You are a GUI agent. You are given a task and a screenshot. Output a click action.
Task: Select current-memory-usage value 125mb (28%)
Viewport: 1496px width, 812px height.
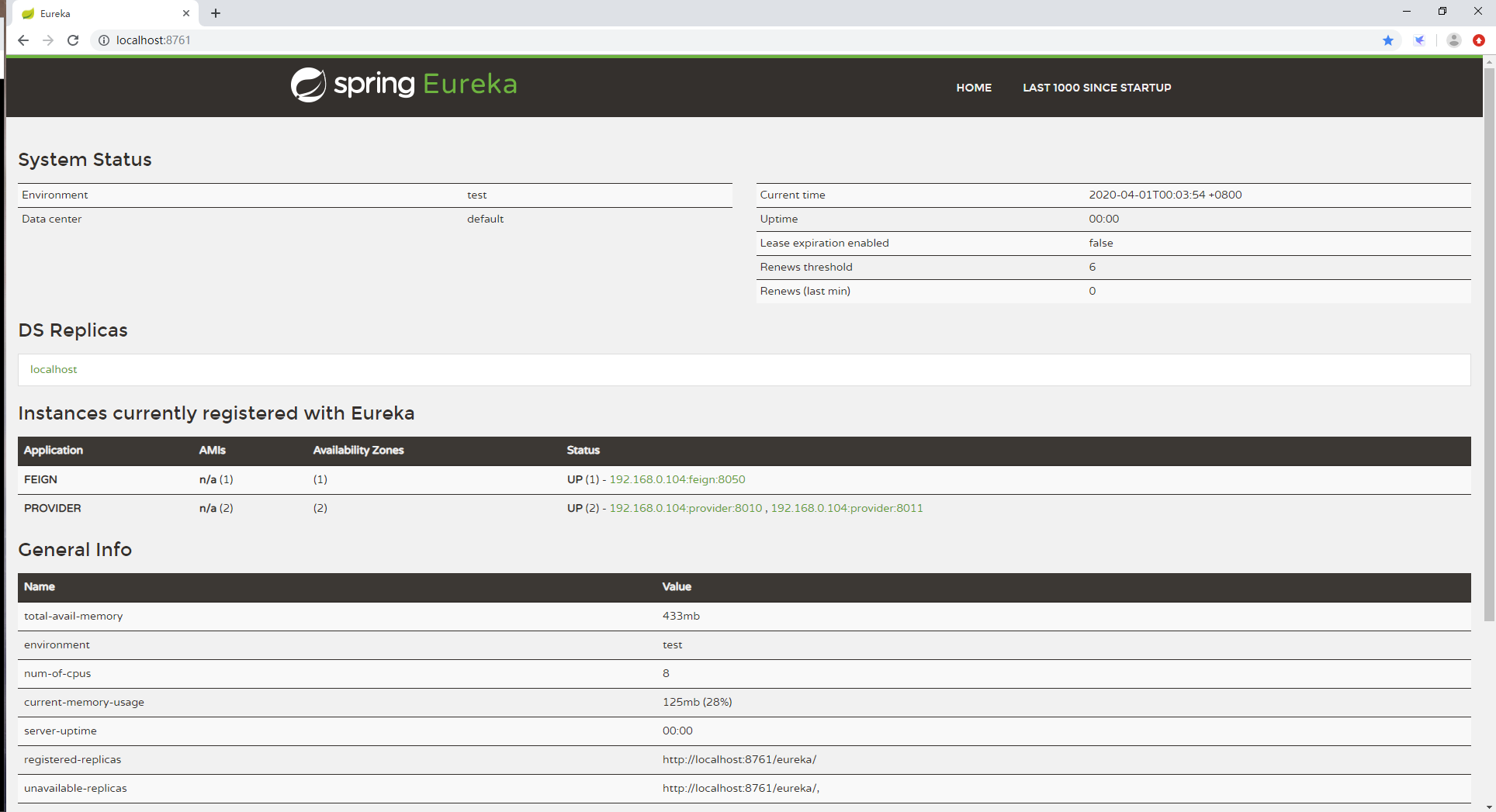click(698, 702)
